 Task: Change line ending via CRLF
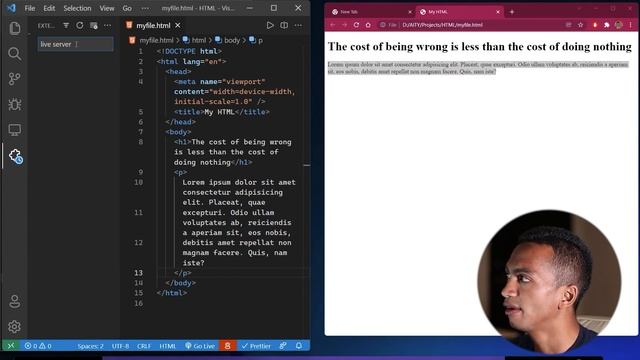[144, 346]
